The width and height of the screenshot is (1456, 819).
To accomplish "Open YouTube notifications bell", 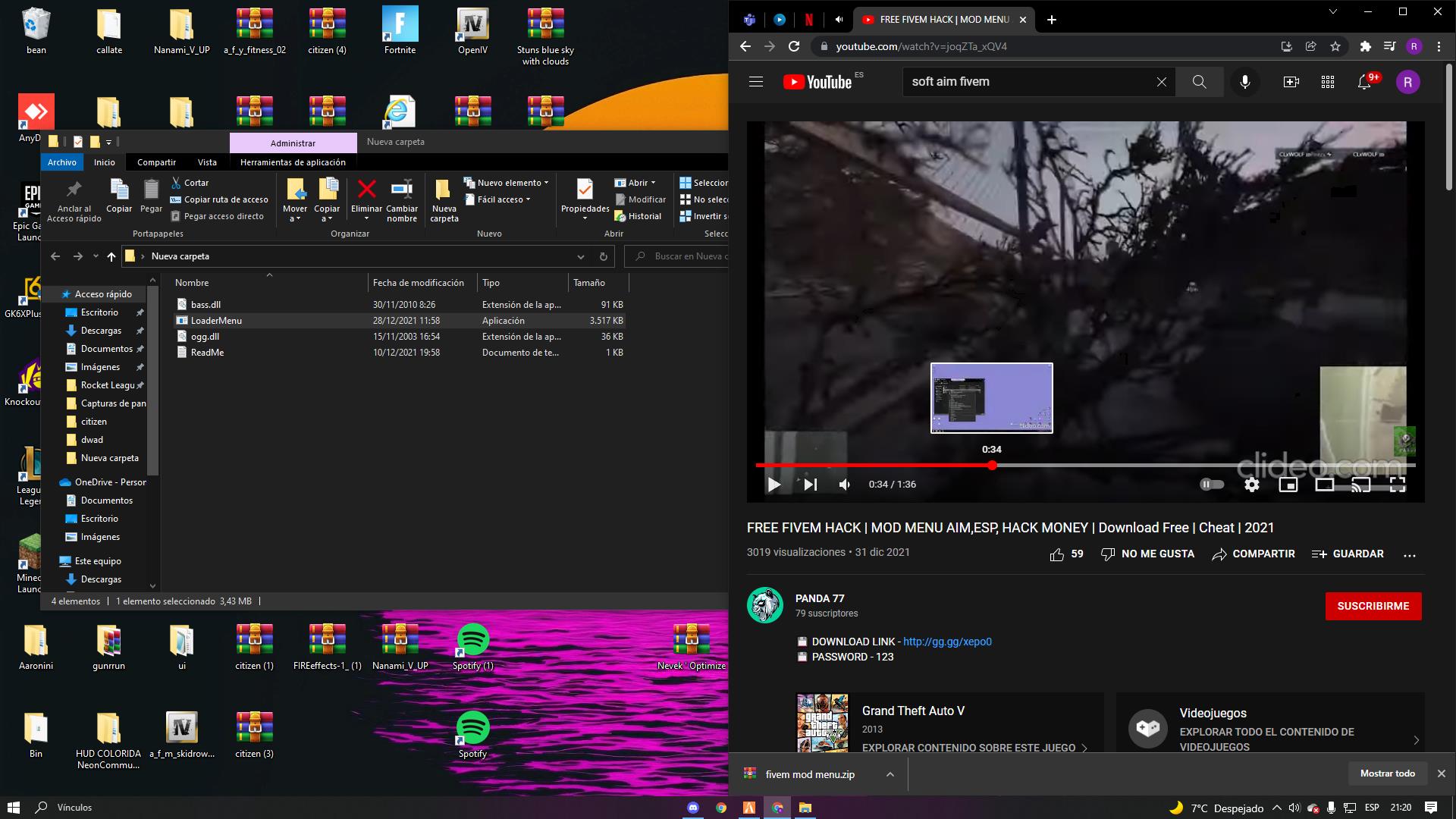I will [1364, 82].
